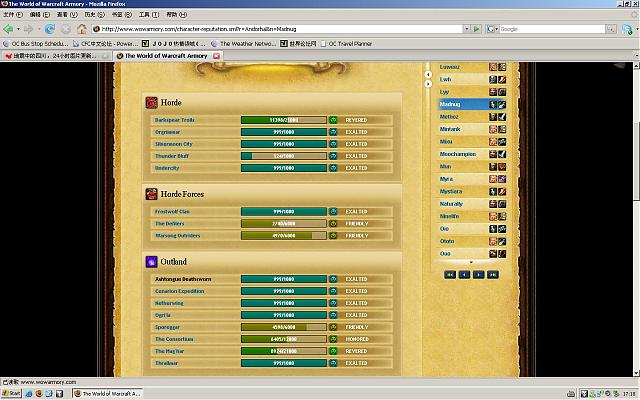
Task: Go to next page of character list
Action: coord(478,275)
